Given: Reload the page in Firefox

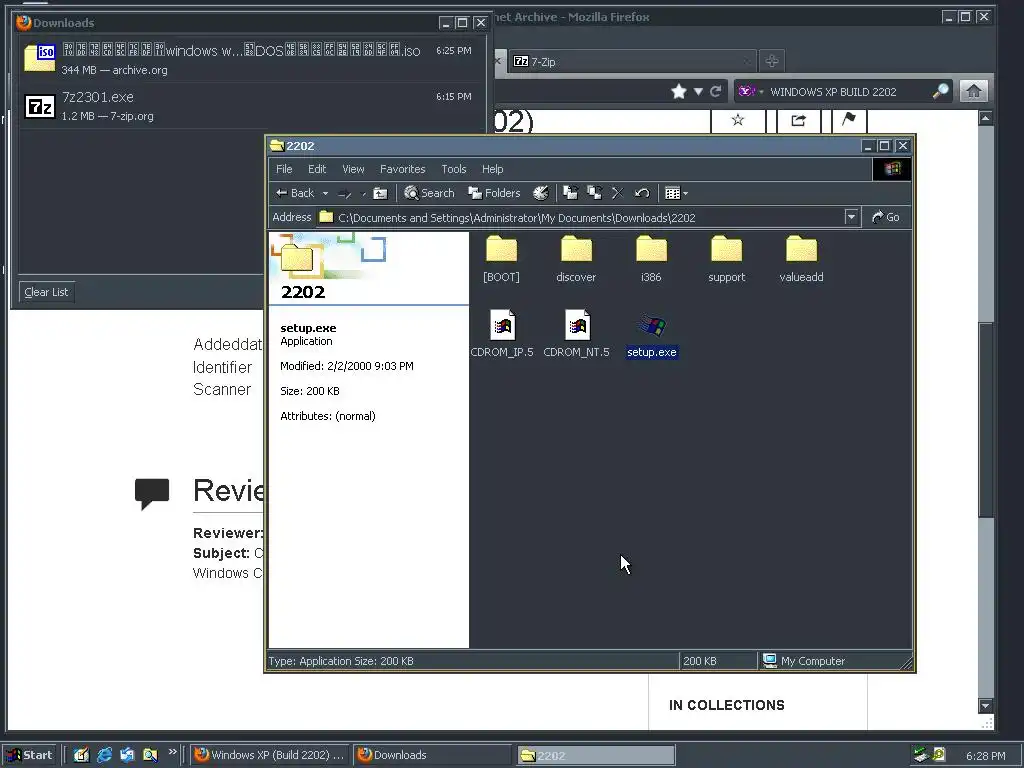Looking at the screenshot, I should pyautogui.click(x=716, y=91).
